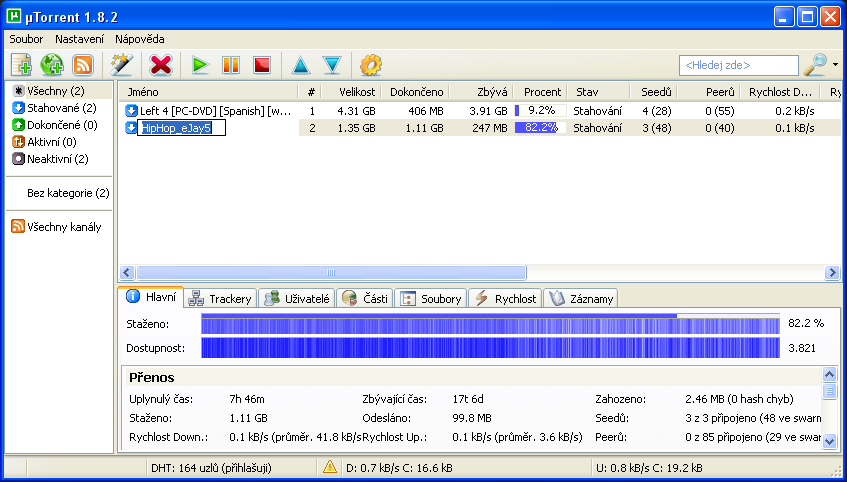Image resolution: width=847 pixels, height=482 pixels.
Task: Sort by Velikost column header
Action: 353,92
